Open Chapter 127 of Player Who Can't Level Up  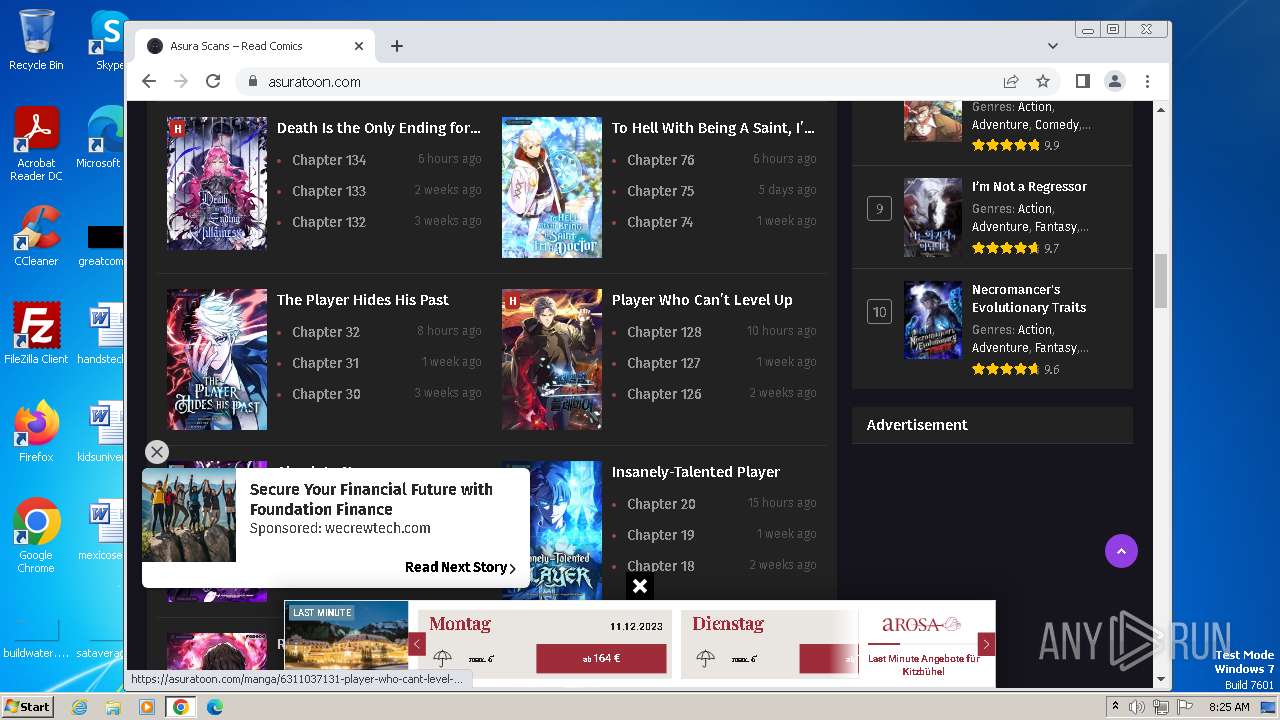pyautogui.click(x=664, y=363)
